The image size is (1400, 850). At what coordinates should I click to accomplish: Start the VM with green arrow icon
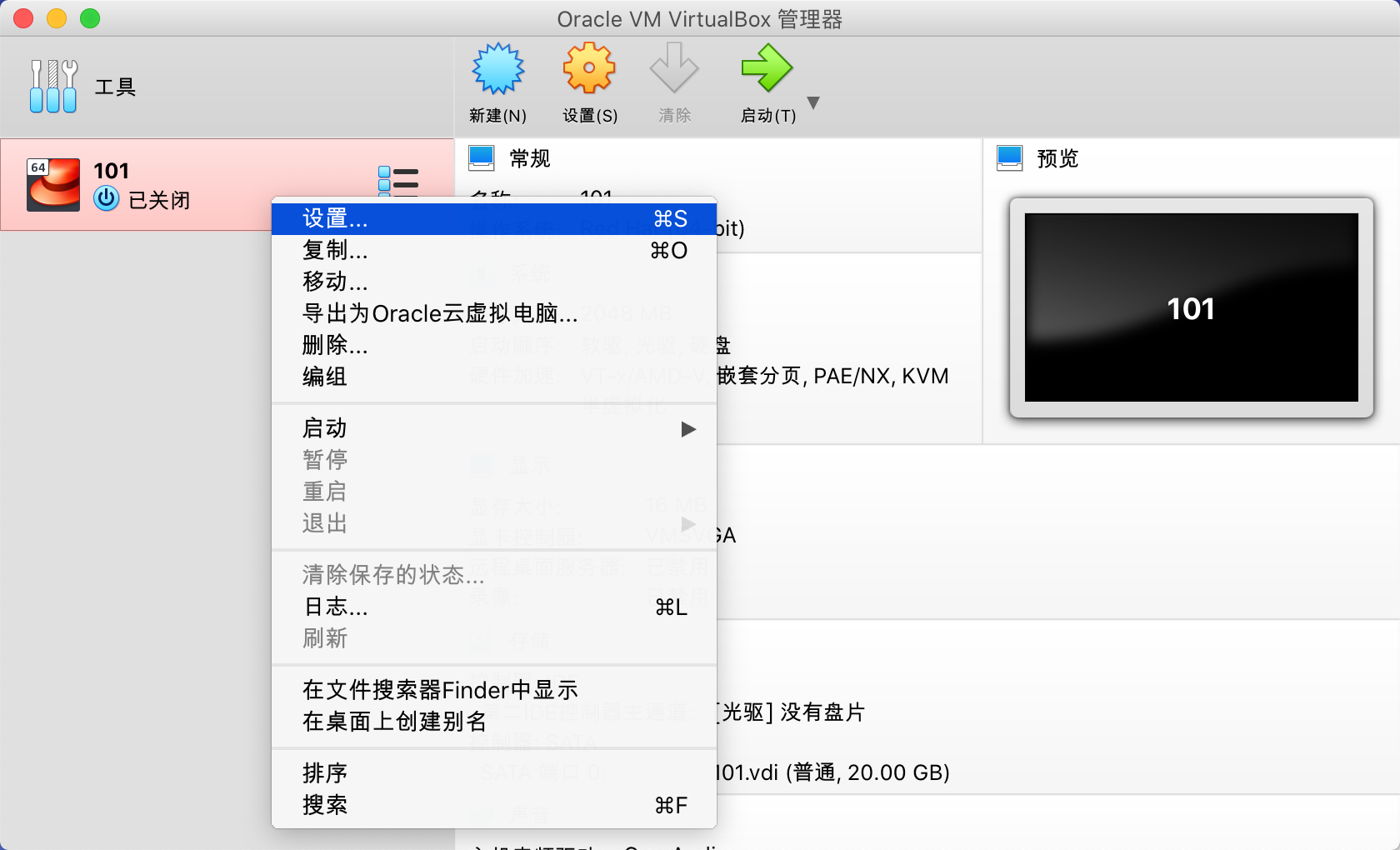767,68
